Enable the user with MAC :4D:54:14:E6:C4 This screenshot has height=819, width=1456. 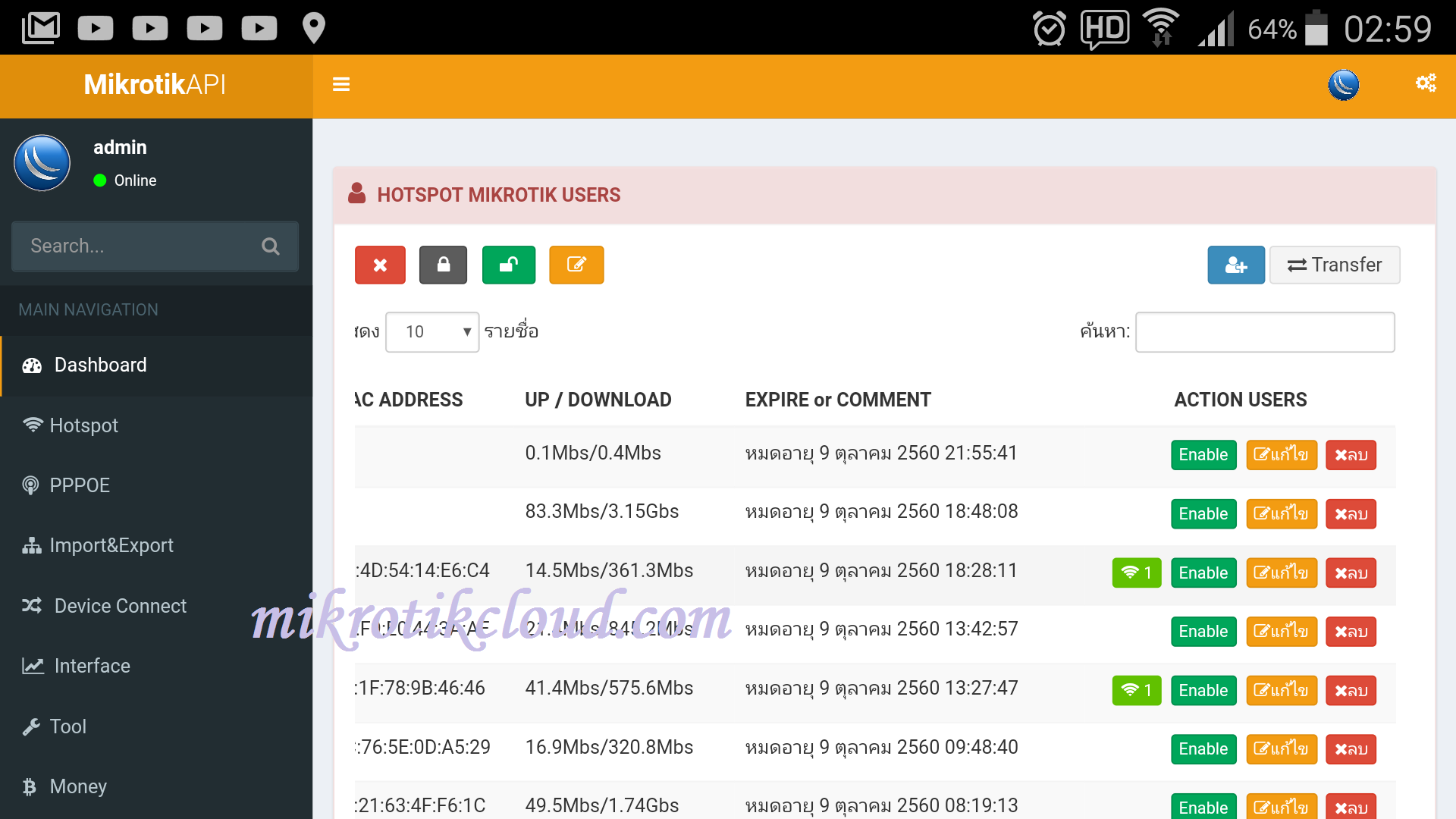click(x=1202, y=572)
